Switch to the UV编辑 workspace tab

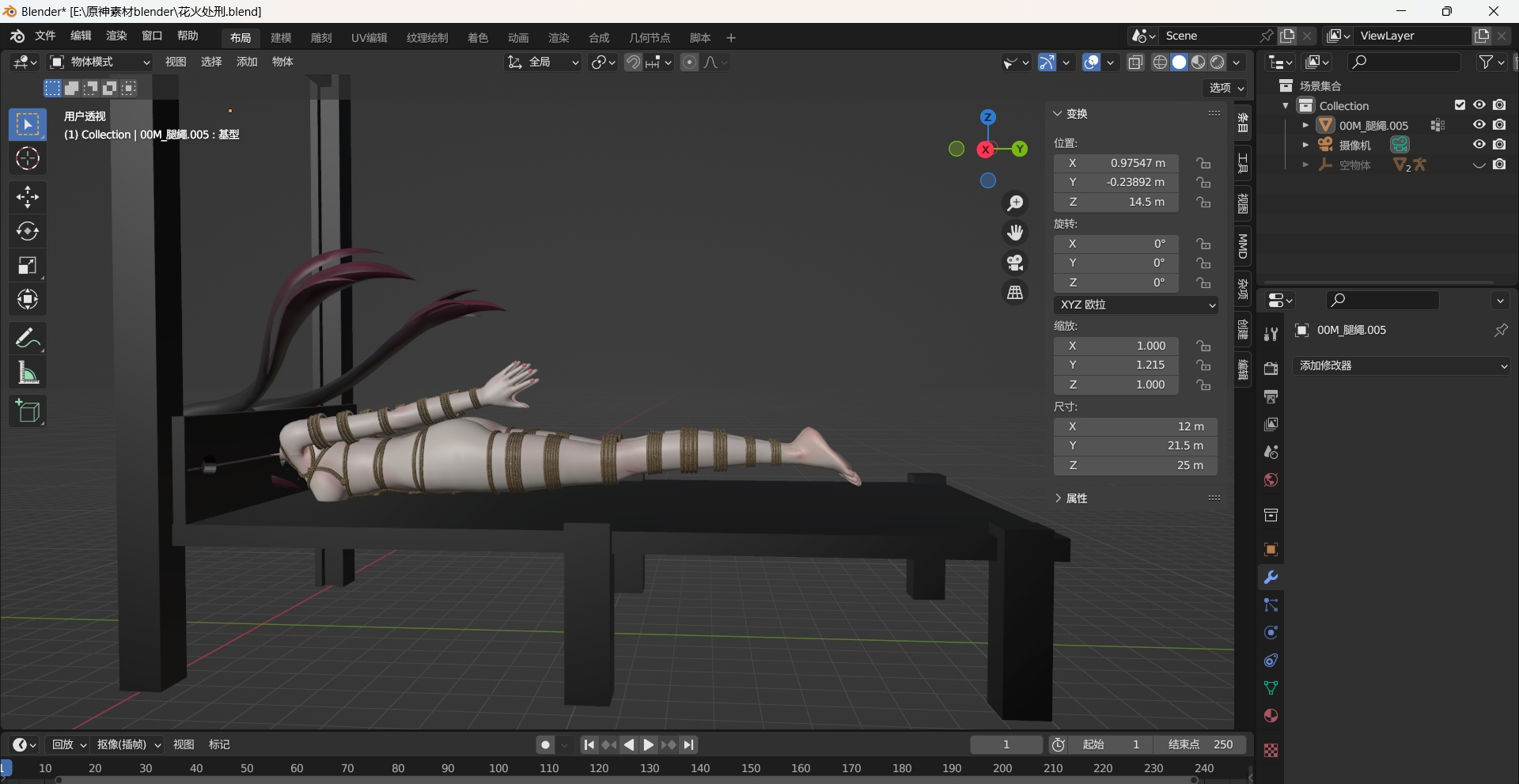[369, 37]
